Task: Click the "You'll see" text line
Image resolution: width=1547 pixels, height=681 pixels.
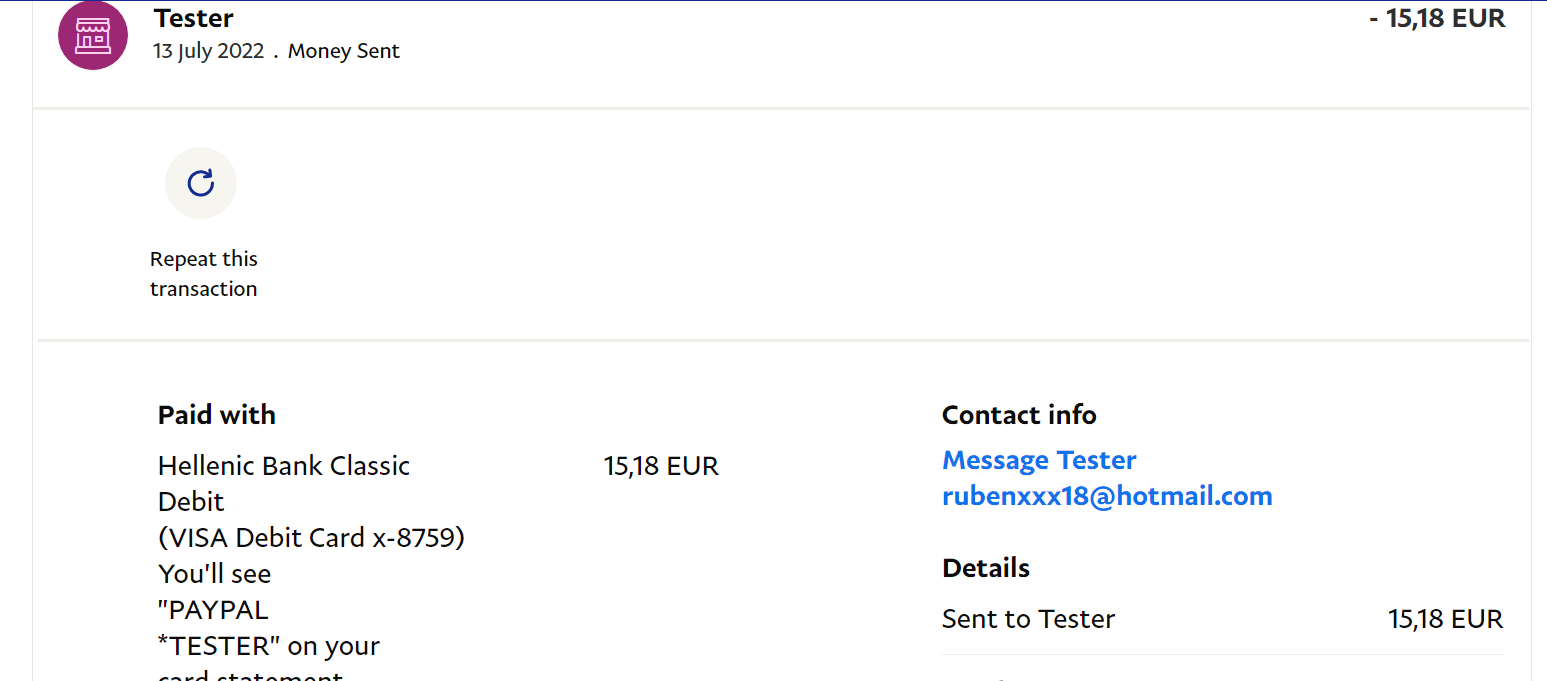Action: (215, 574)
